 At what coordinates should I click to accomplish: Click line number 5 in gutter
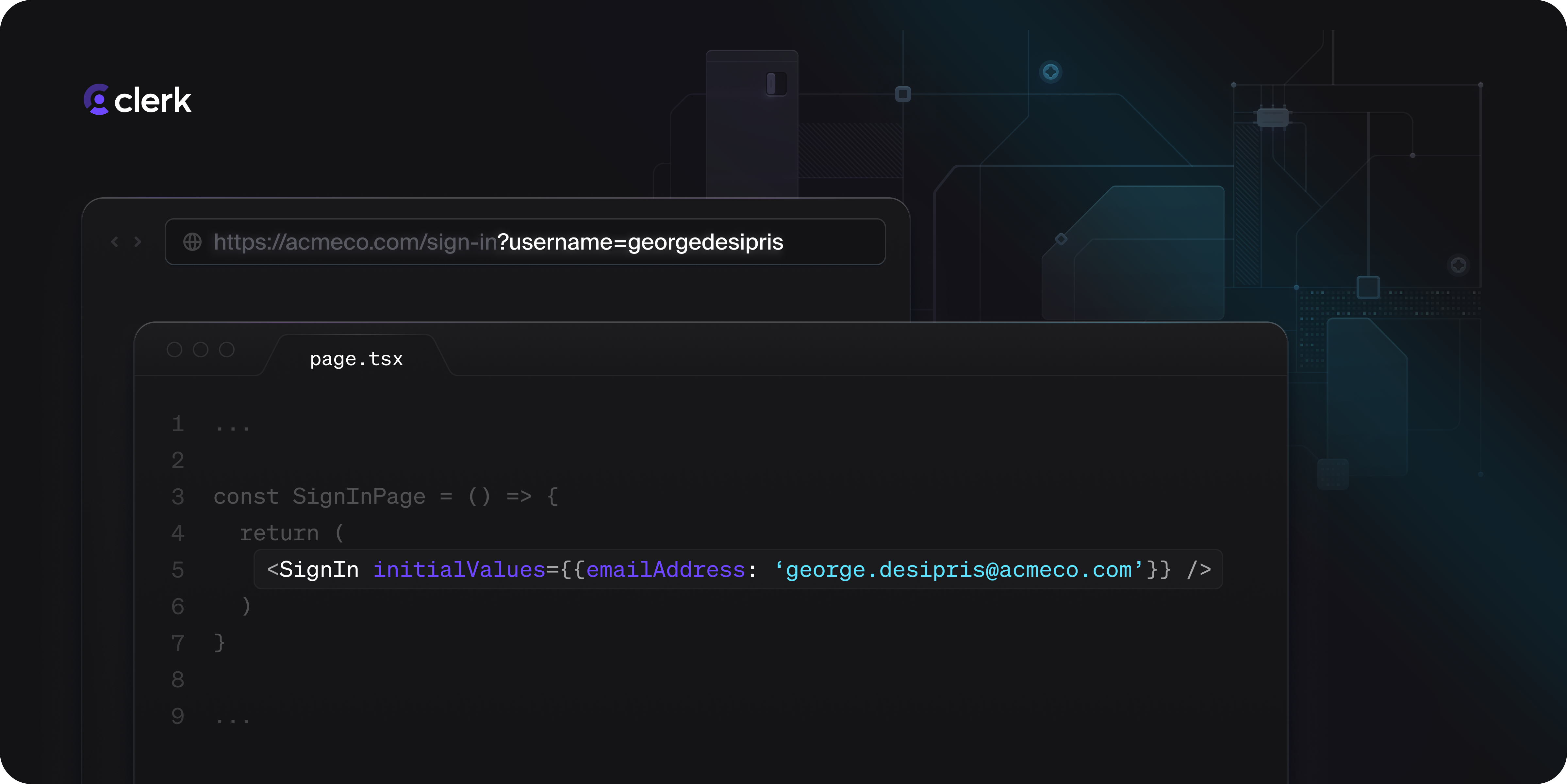[x=178, y=570]
